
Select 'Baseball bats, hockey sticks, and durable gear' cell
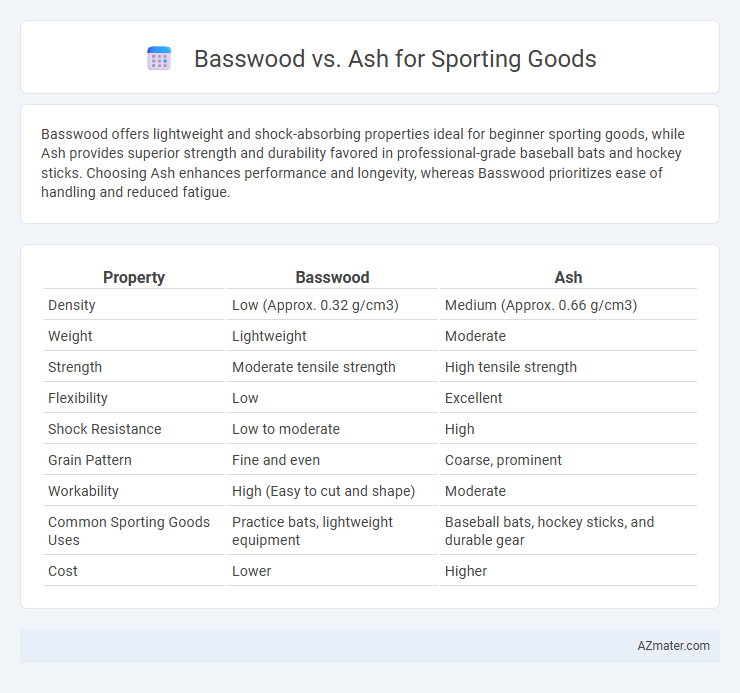pyautogui.click(x=549, y=531)
